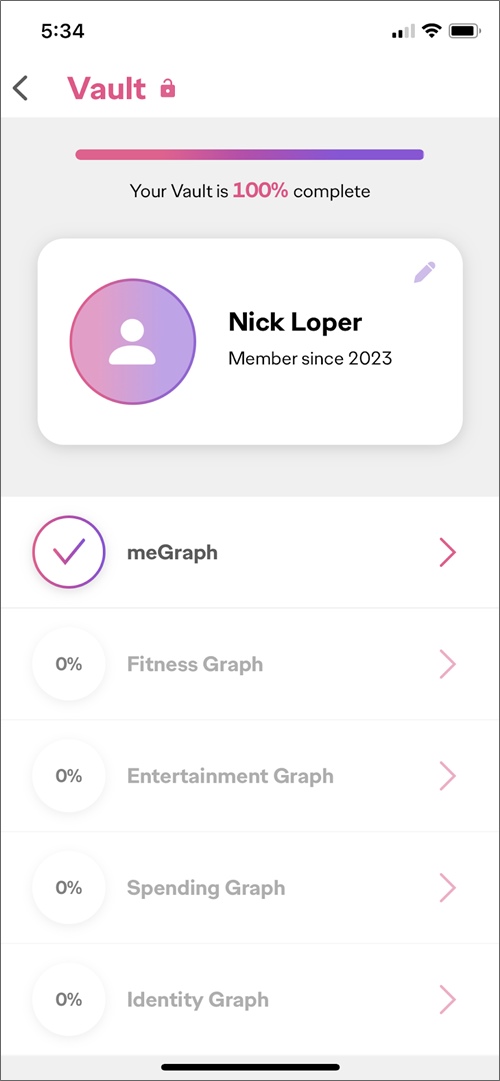This screenshot has height=1081, width=500.
Task: Click the vault completion progress bar
Action: pyautogui.click(x=250, y=154)
